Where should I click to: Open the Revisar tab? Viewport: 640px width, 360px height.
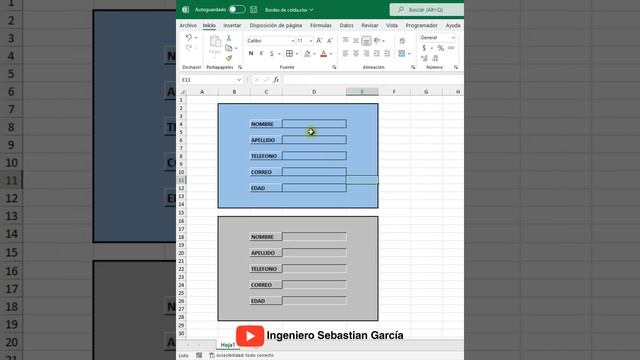370,25
